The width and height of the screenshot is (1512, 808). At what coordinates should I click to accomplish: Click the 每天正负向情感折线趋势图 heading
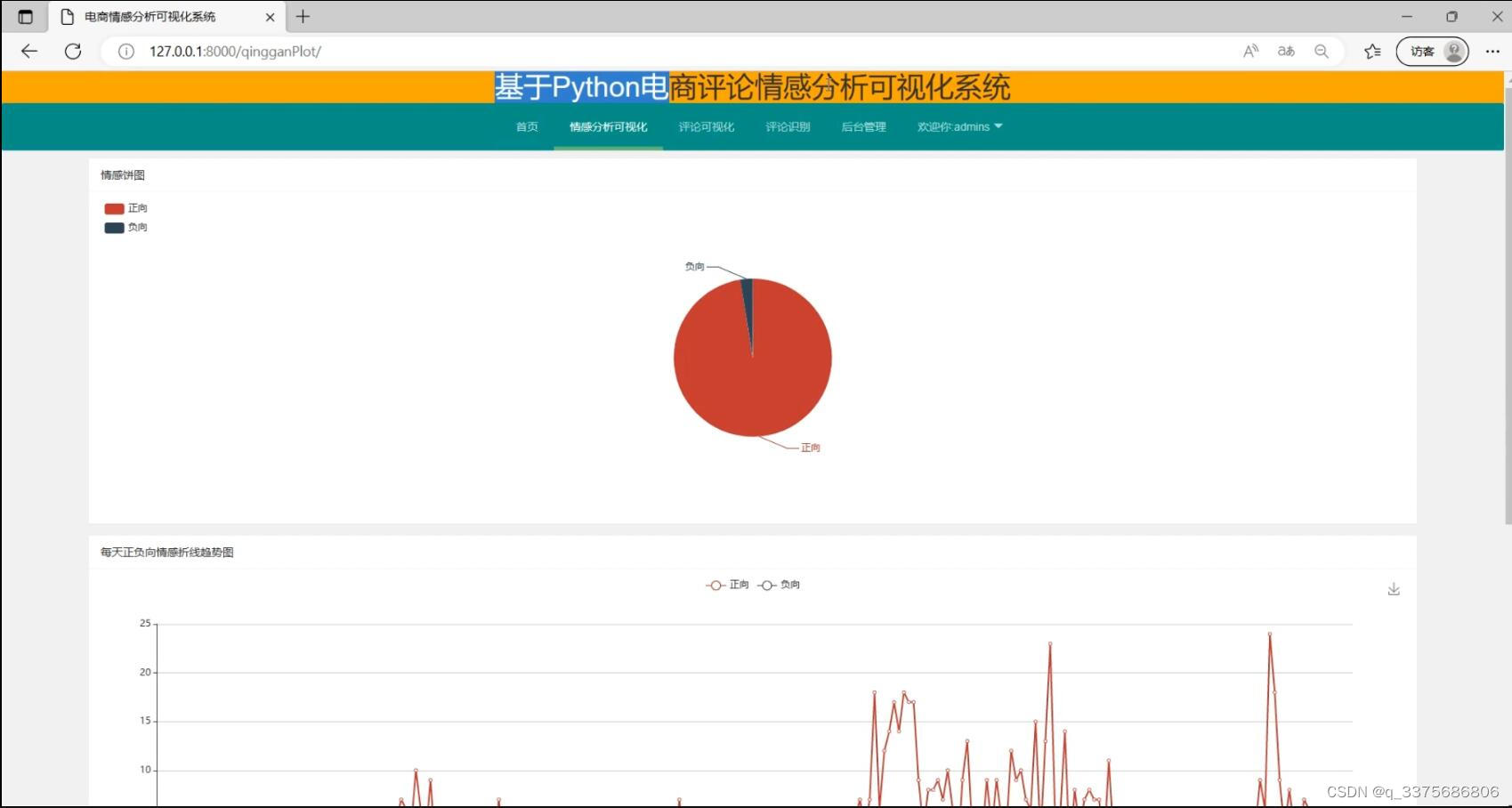click(x=167, y=553)
